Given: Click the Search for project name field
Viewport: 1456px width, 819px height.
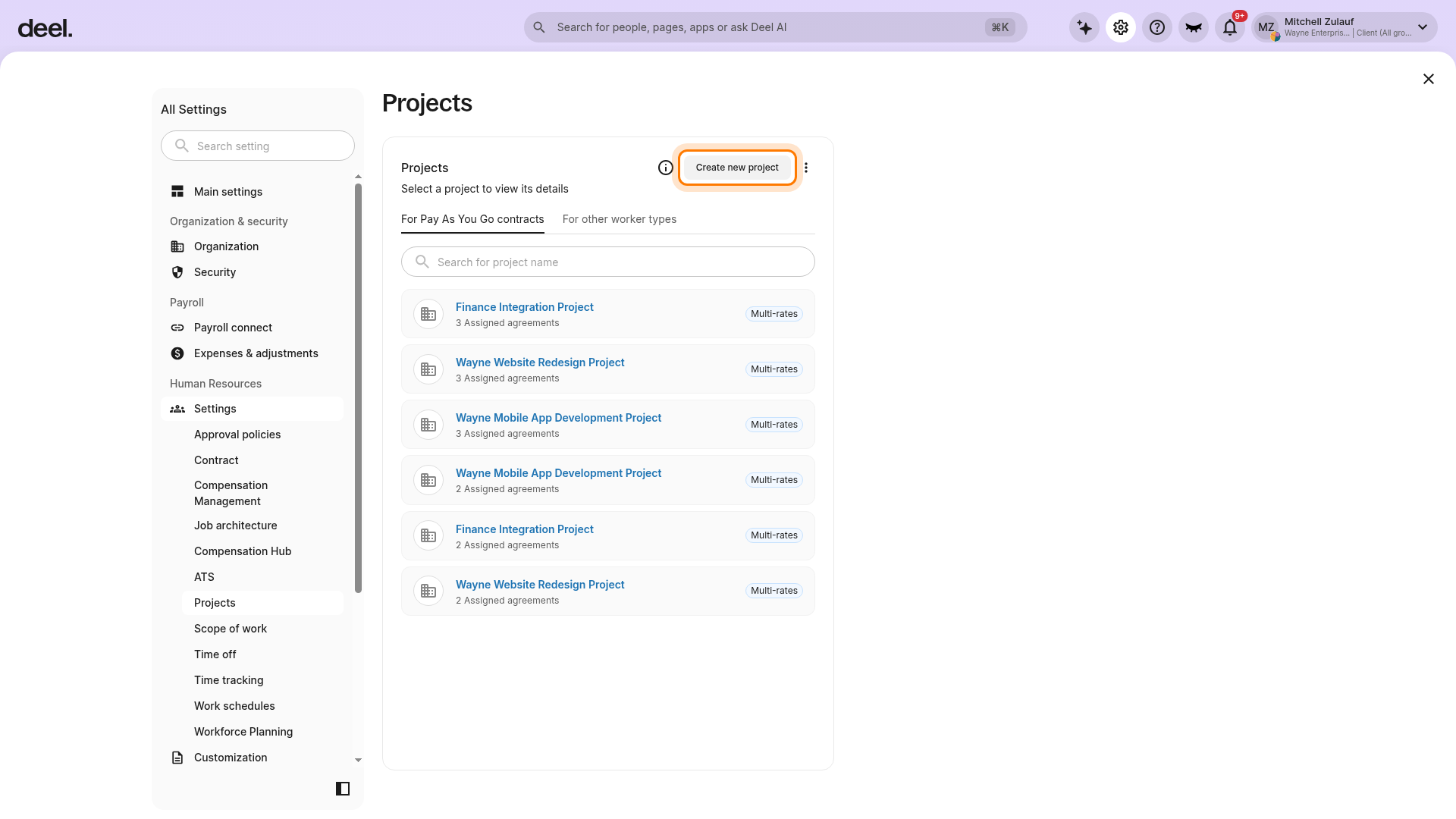Looking at the screenshot, I should pos(608,262).
